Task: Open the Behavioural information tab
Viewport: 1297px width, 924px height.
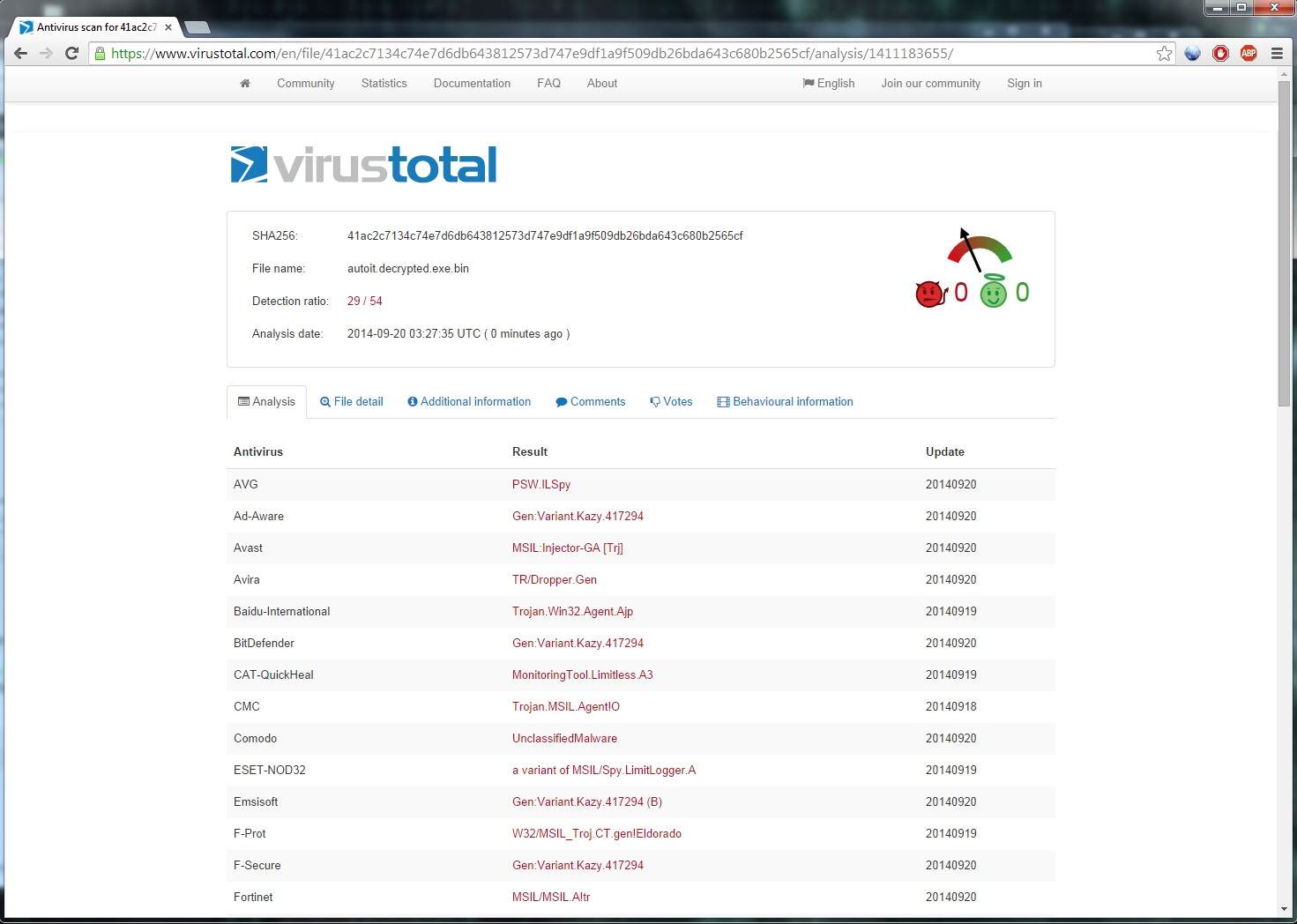Action: click(x=785, y=401)
